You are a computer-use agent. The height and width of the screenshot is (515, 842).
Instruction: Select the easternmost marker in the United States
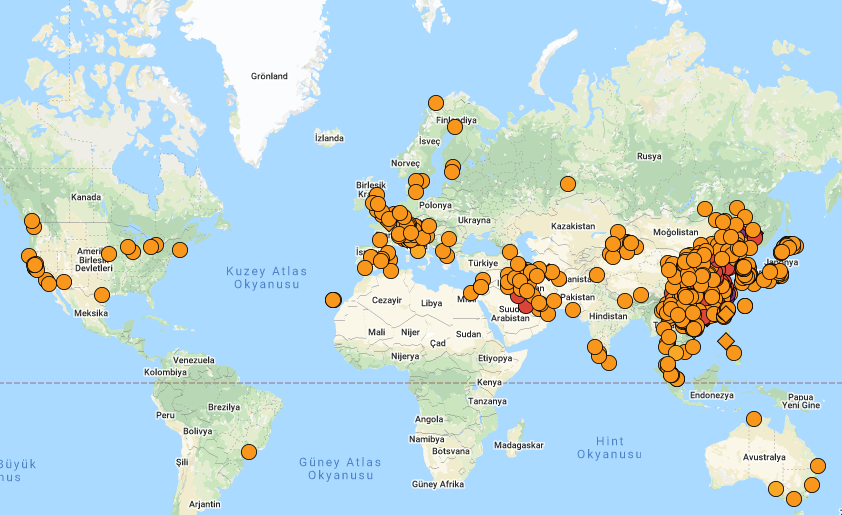tap(180, 250)
